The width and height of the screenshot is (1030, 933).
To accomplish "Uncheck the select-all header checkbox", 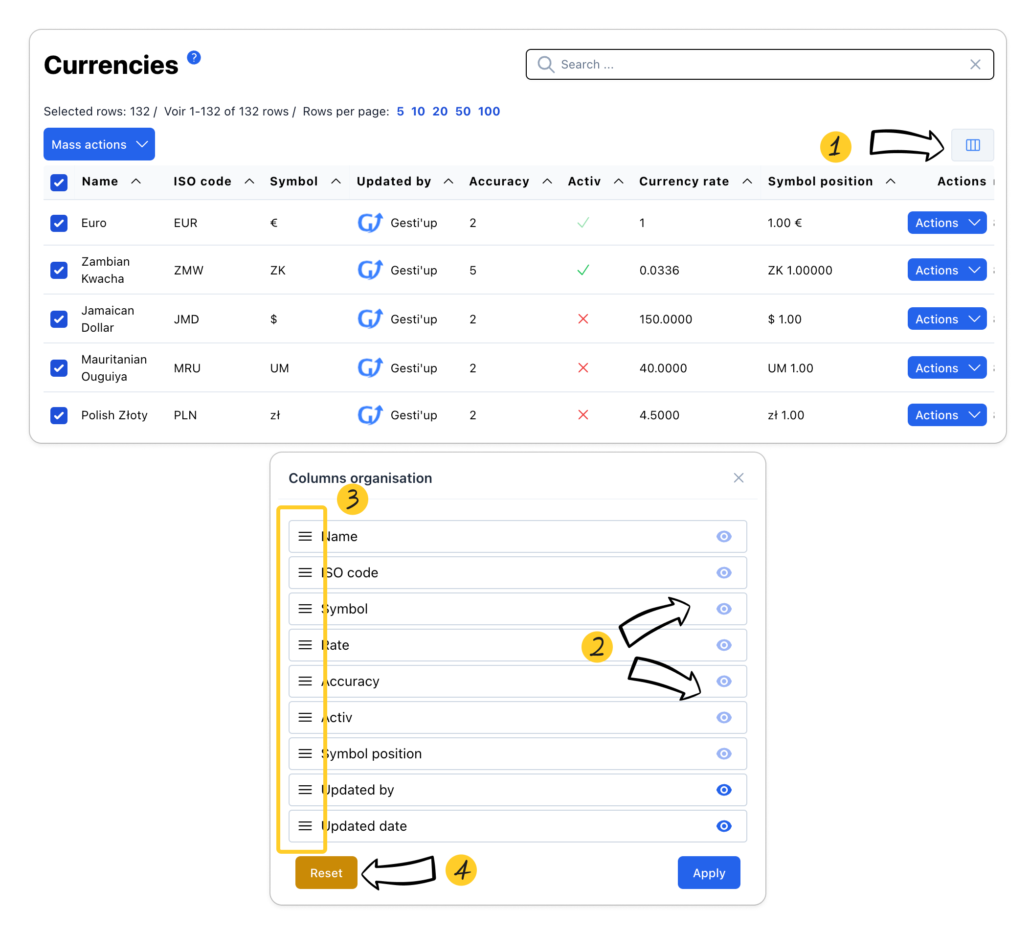I will tap(59, 182).
